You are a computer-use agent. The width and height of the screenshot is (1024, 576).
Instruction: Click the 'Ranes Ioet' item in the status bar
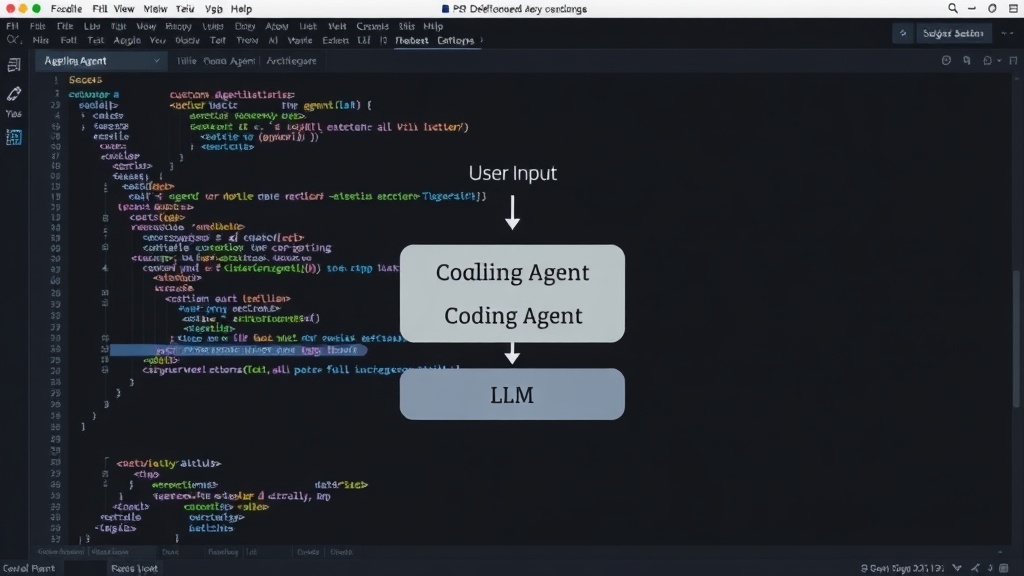pyautogui.click(x=135, y=568)
